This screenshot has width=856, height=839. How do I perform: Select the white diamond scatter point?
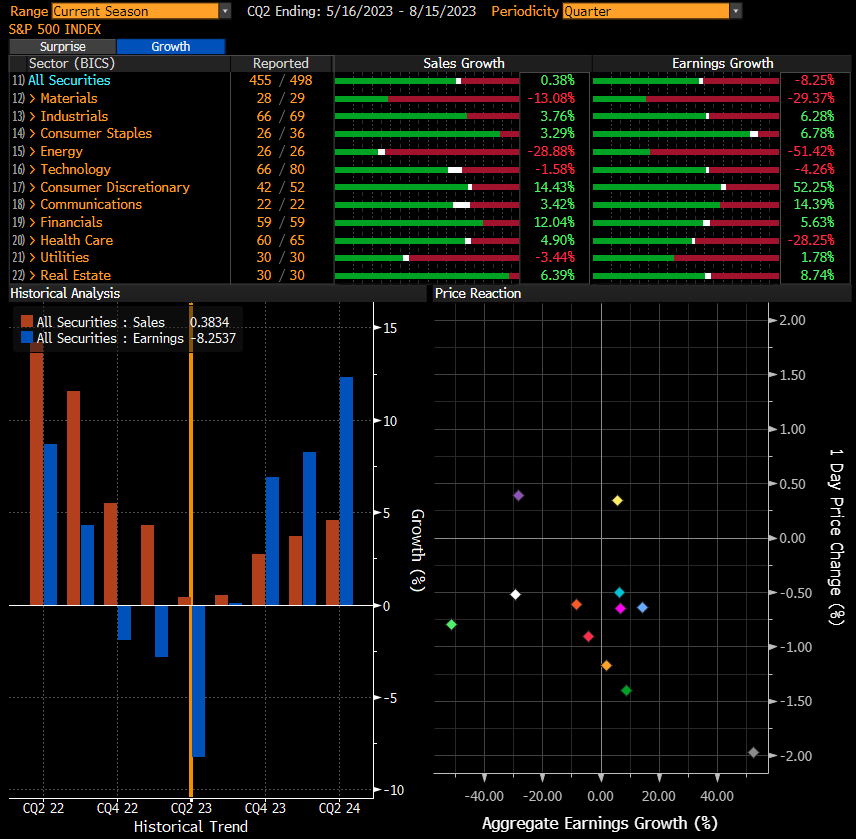click(515, 594)
